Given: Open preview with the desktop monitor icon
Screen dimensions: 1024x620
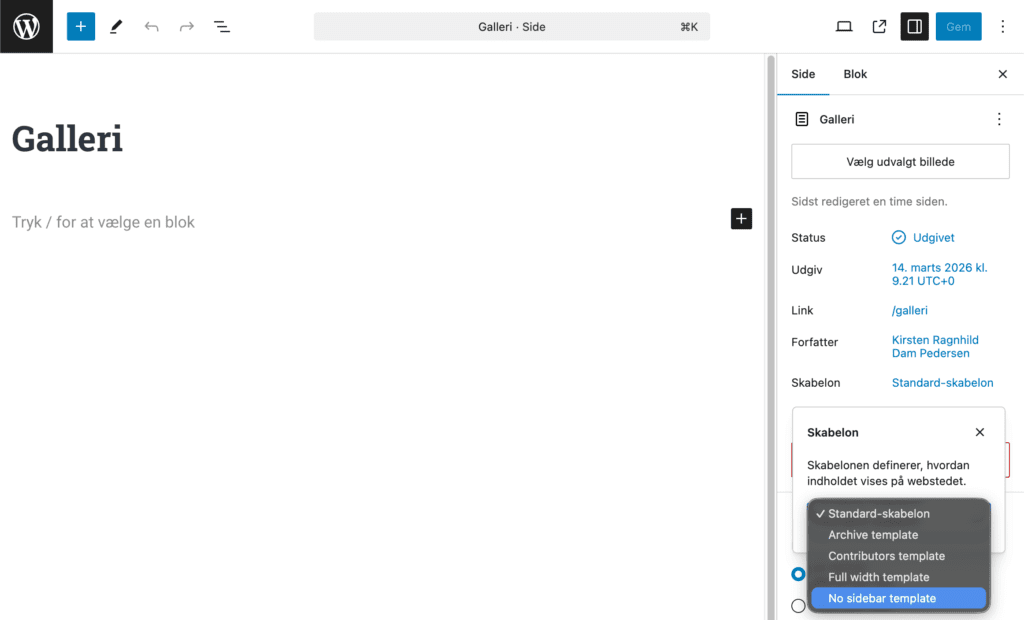Looking at the screenshot, I should [844, 26].
